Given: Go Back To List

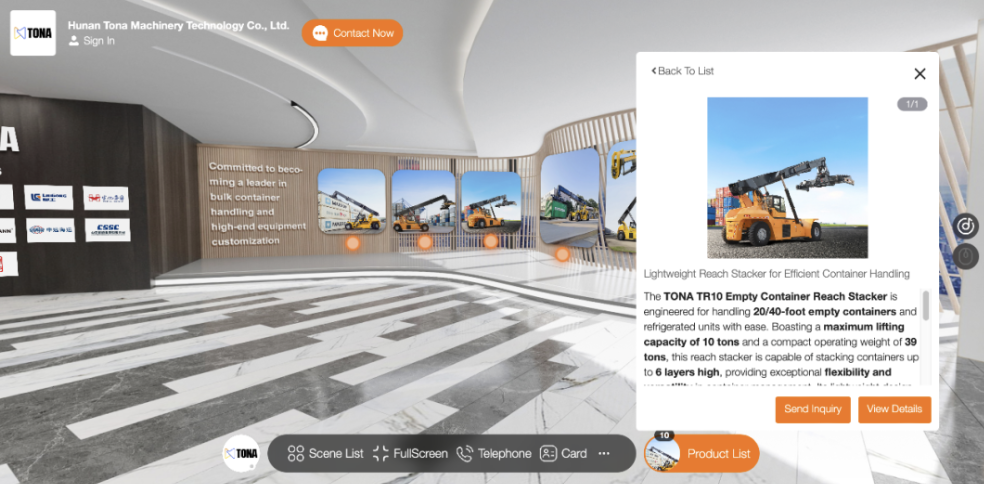Looking at the screenshot, I should pyautogui.click(x=683, y=71).
